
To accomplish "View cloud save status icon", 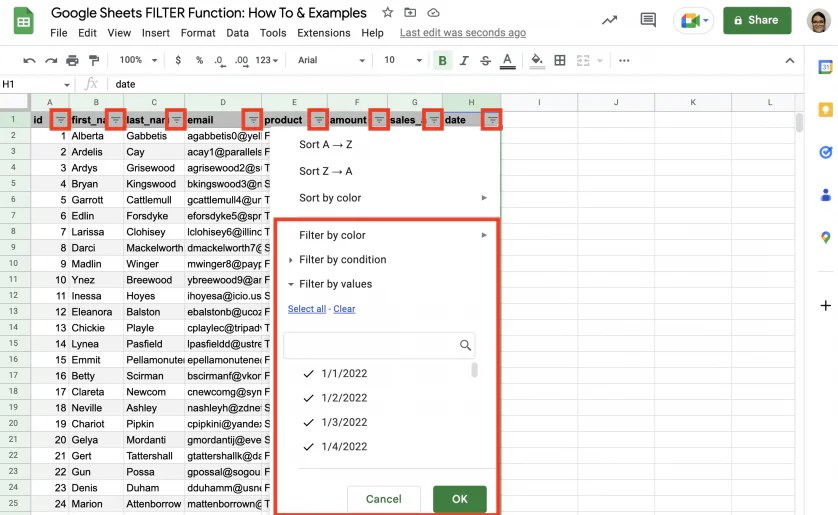I will [x=433, y=12].
